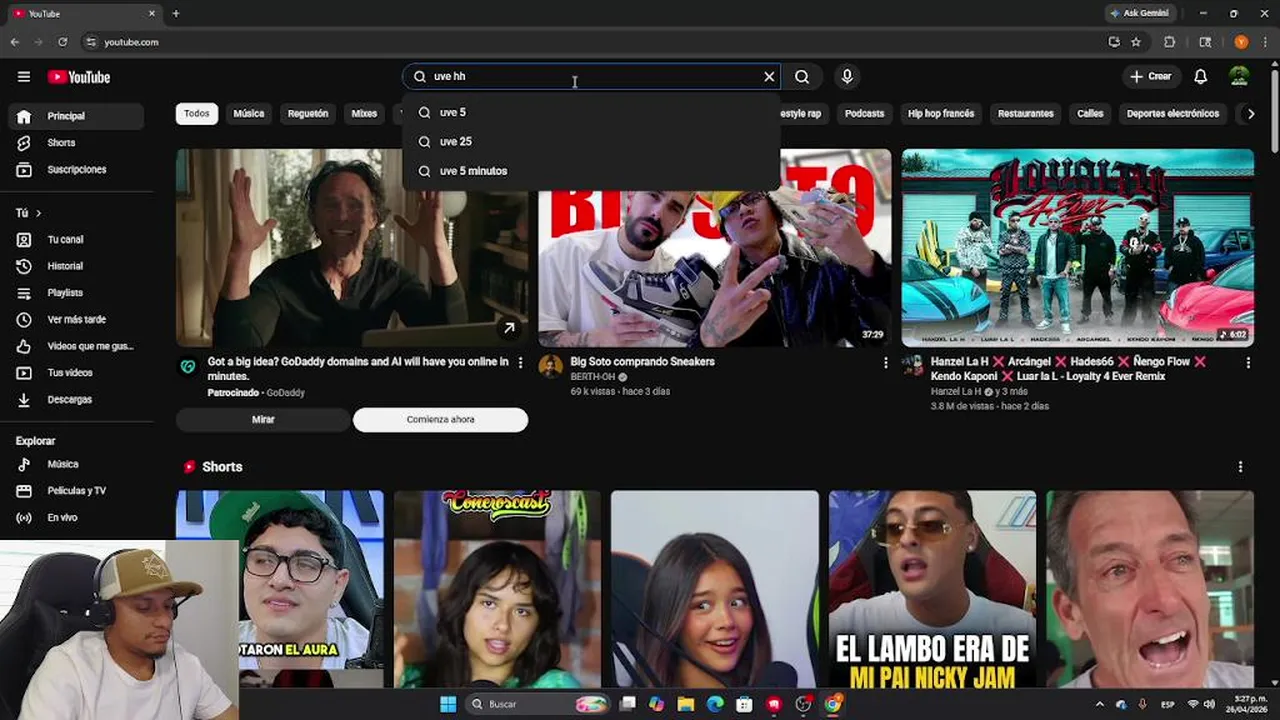Open Playlists in sidebar
The width and height of the screenshot is (1280, 720).
pyautogui.click(x=76, y=293)
